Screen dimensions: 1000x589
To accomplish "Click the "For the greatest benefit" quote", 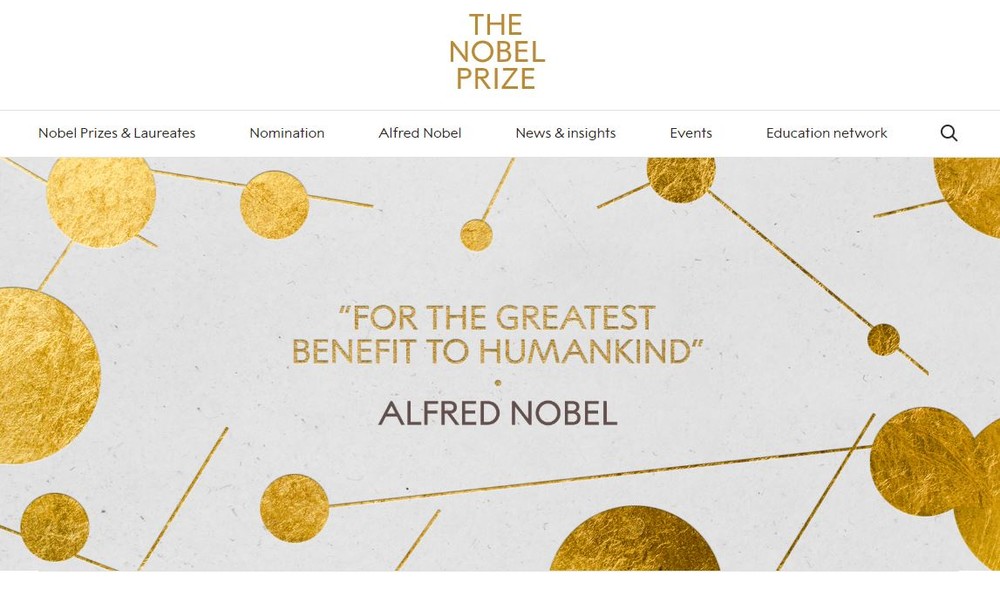I will (497, 335).
